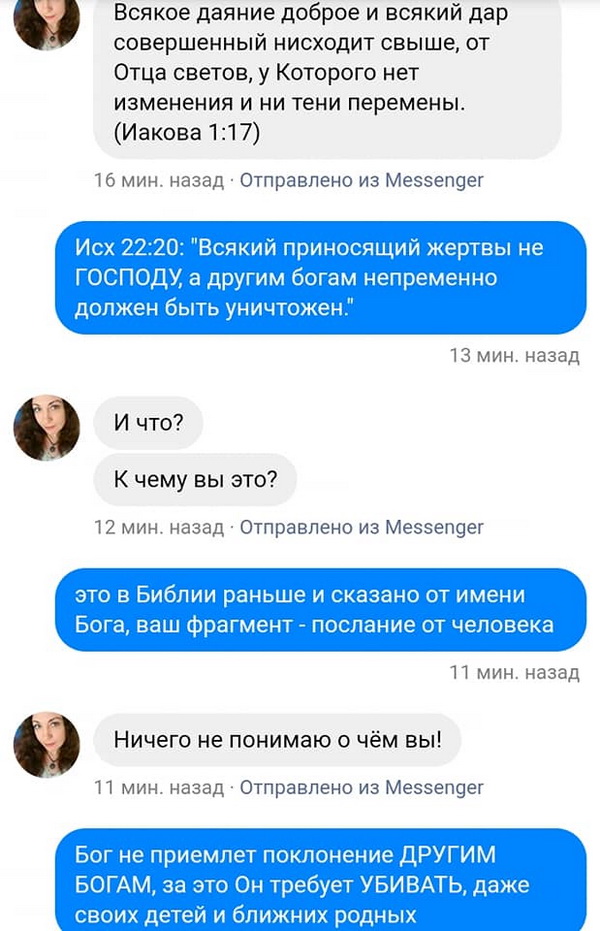The width and height of the screenshot is (600, 931).
Task: Click "11 мин. назад" before "Отправлено из Messenger"
Action: pos(159,787)
